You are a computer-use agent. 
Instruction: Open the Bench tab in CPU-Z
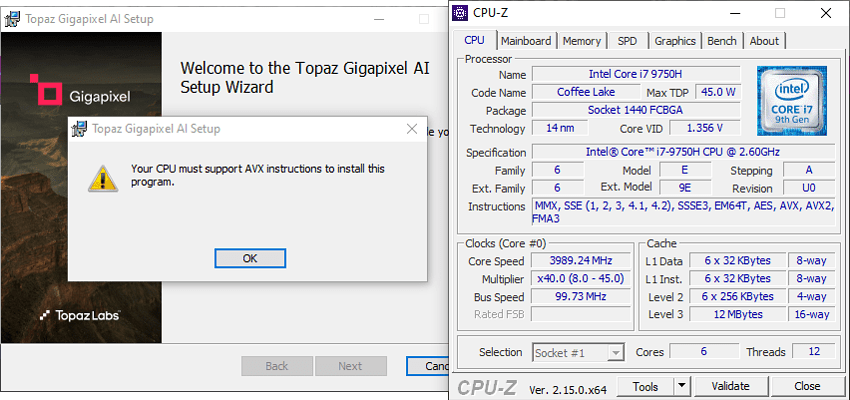point(722,41)
